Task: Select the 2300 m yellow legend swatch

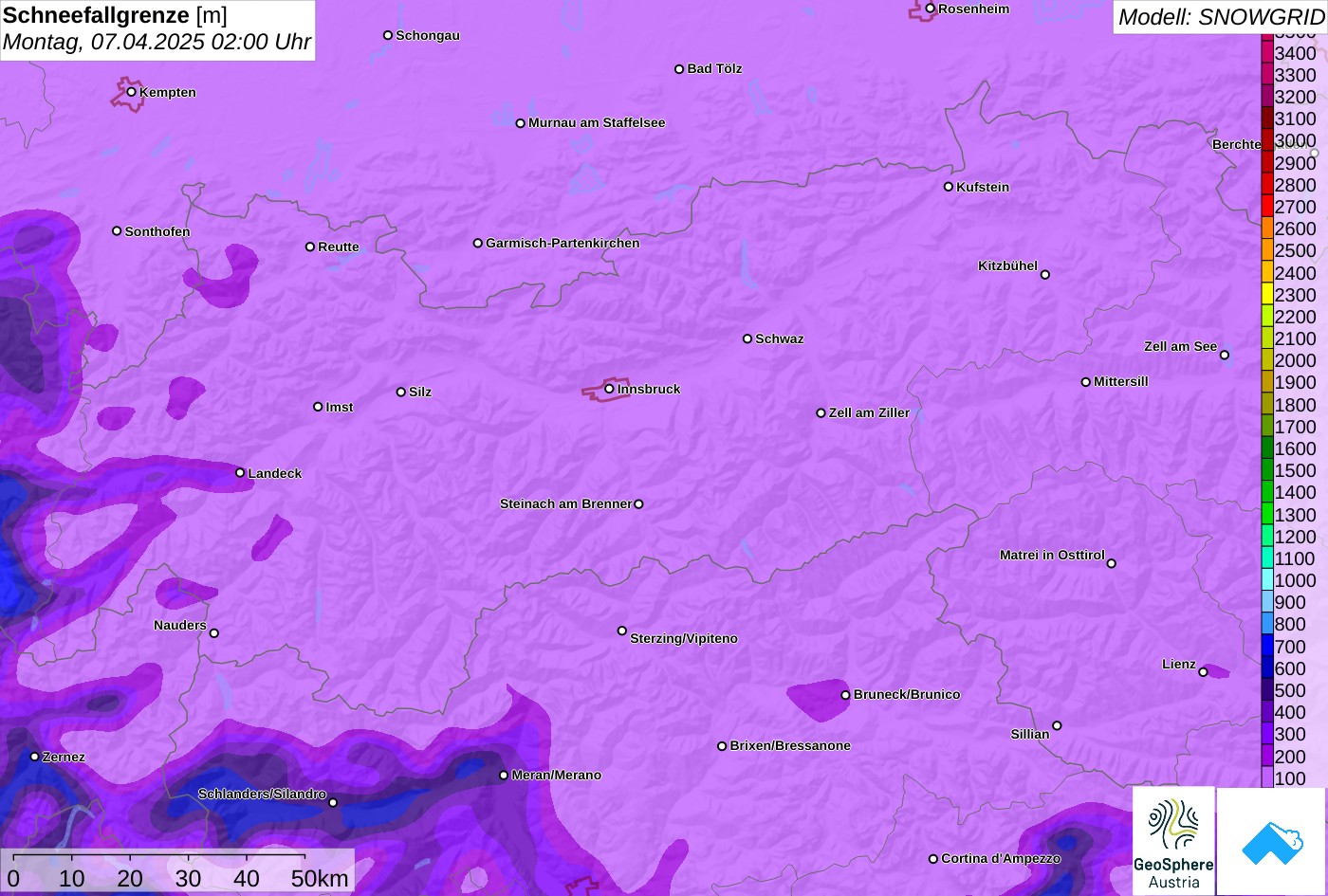Action: [x=1267, y=295]
